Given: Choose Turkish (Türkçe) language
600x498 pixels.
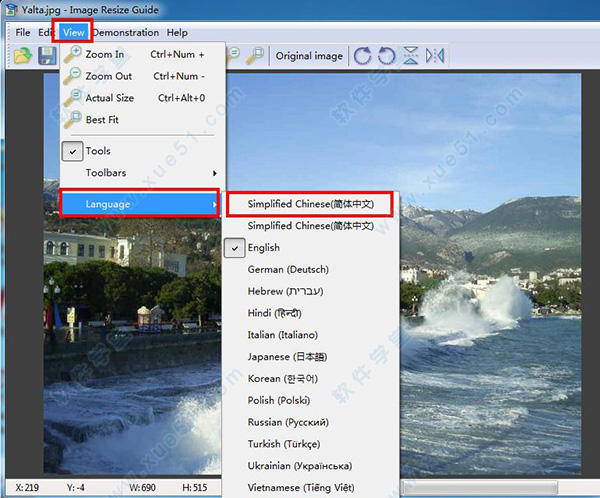Looking at the screenshot, I should pyautogui.click(x=311, y=444).
